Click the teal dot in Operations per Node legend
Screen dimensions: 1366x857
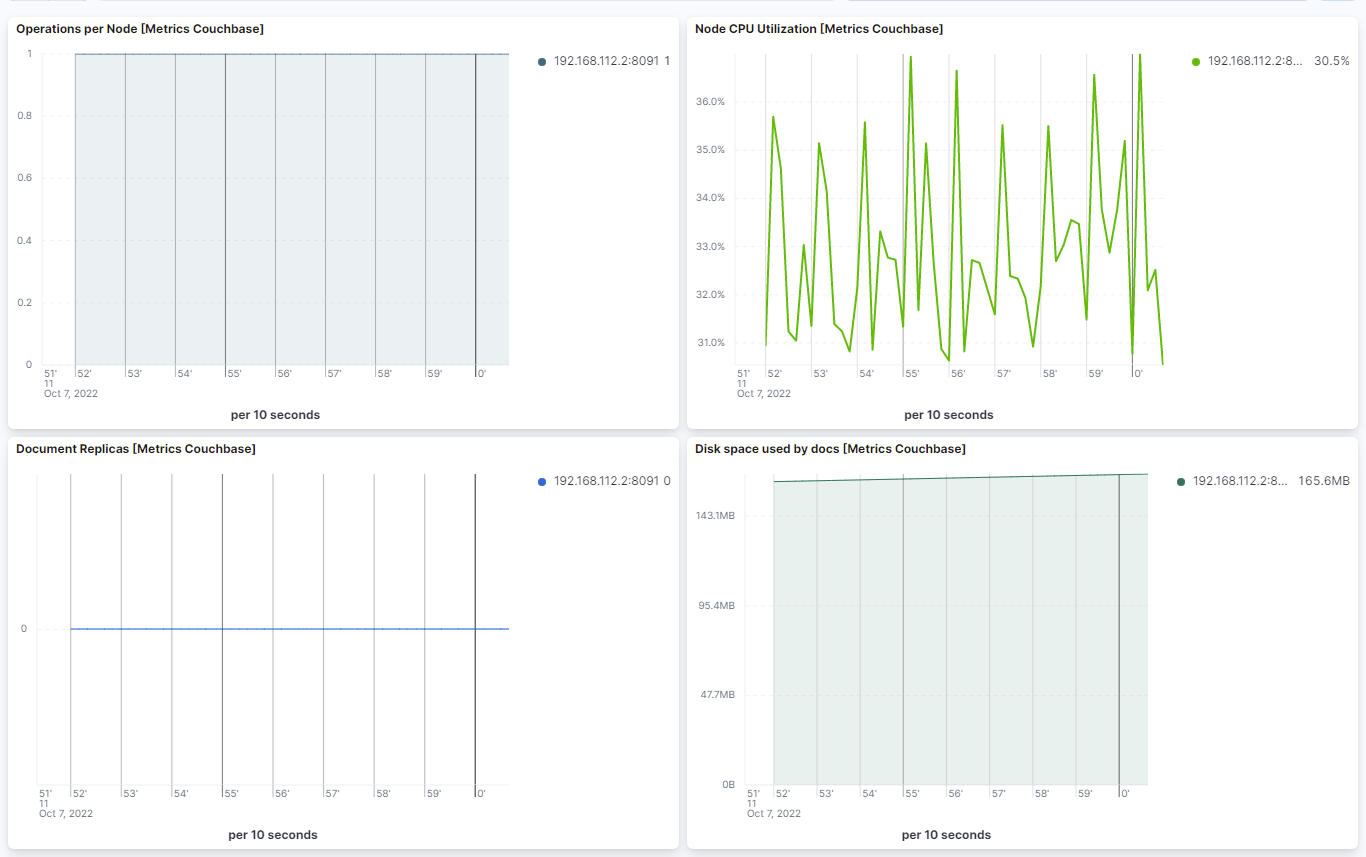(540, 60)
